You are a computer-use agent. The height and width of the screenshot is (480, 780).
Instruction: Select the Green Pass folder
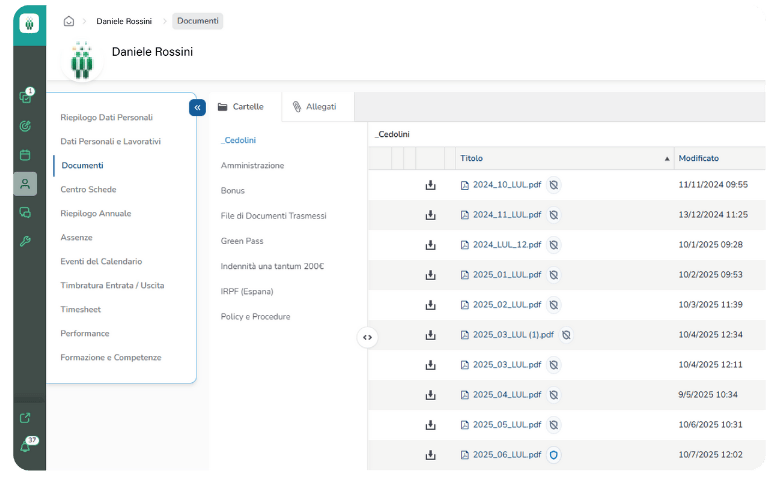click(242, 241)
